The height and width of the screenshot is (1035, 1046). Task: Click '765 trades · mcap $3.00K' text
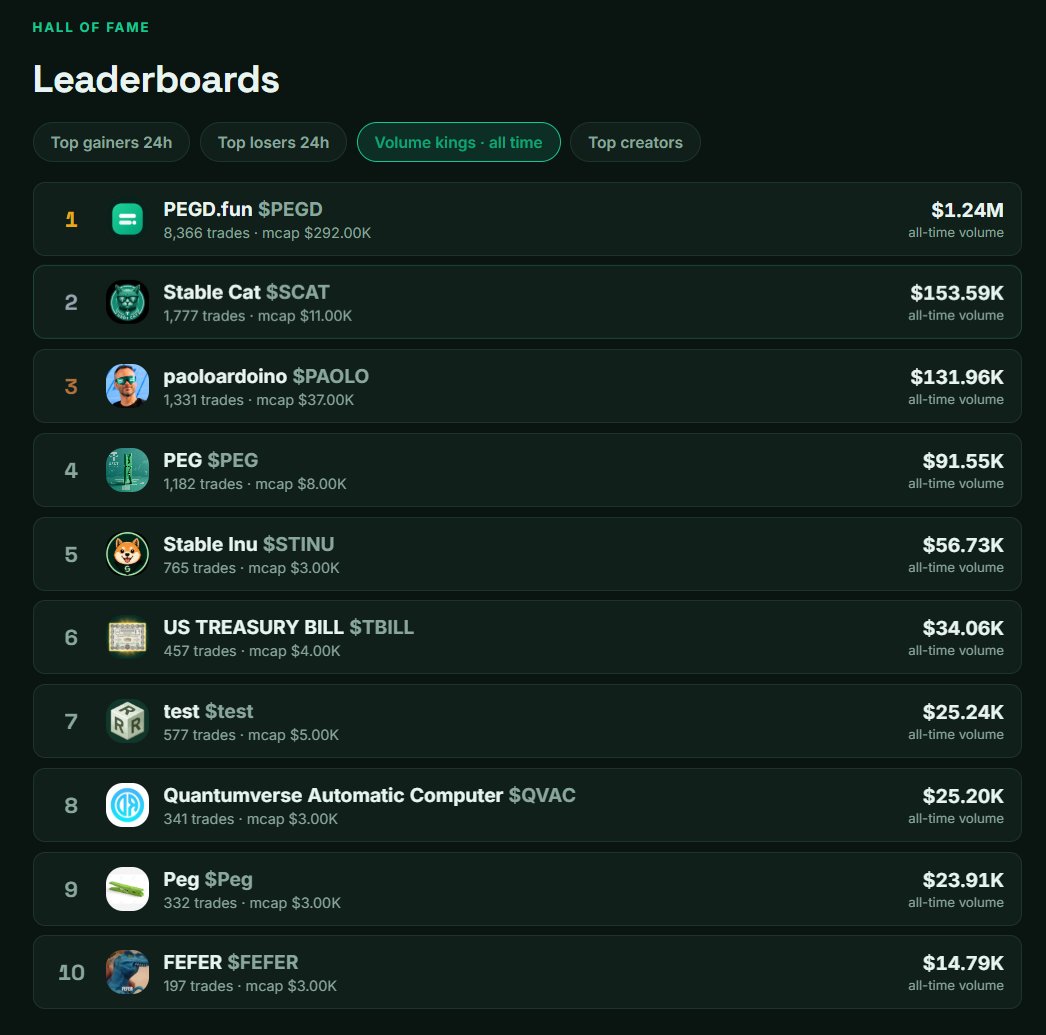tap(251, 568)
